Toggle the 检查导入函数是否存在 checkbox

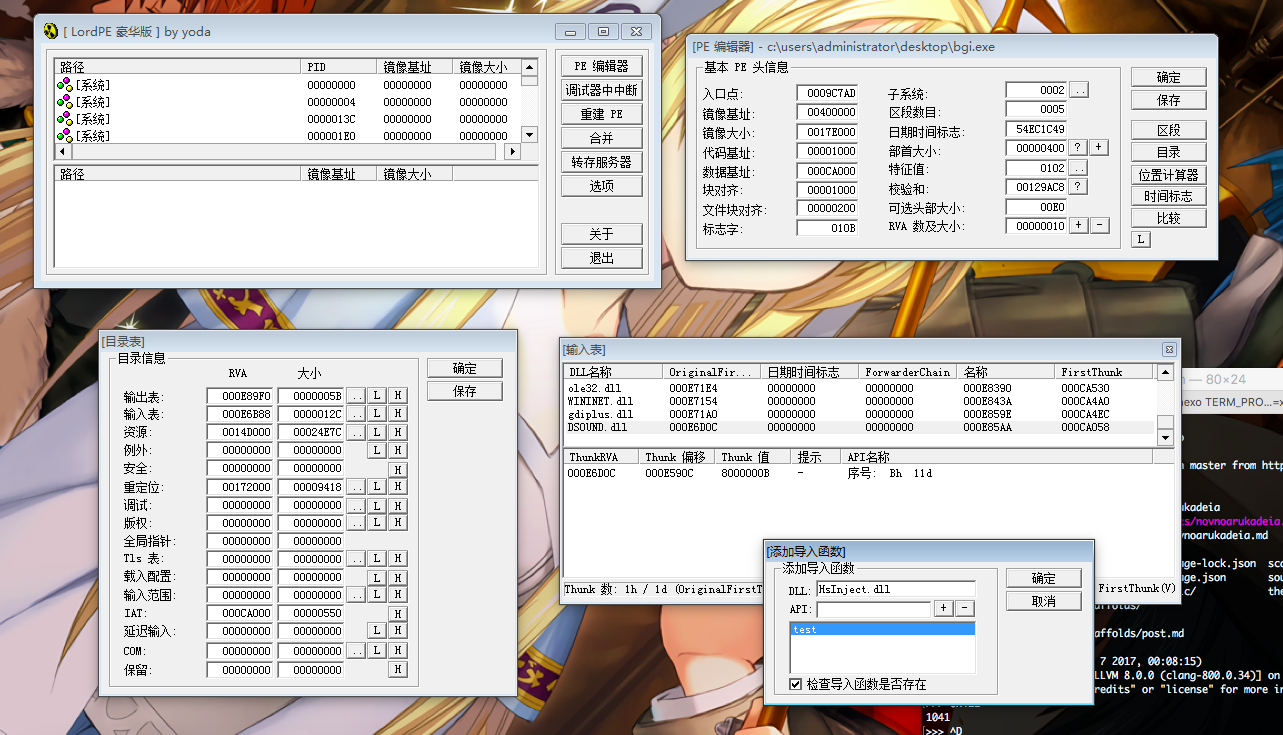[x=796, y=684]
